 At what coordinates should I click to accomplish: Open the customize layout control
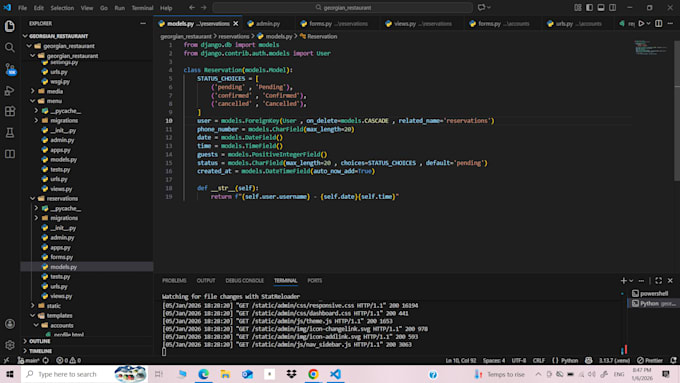click(578, 7)
